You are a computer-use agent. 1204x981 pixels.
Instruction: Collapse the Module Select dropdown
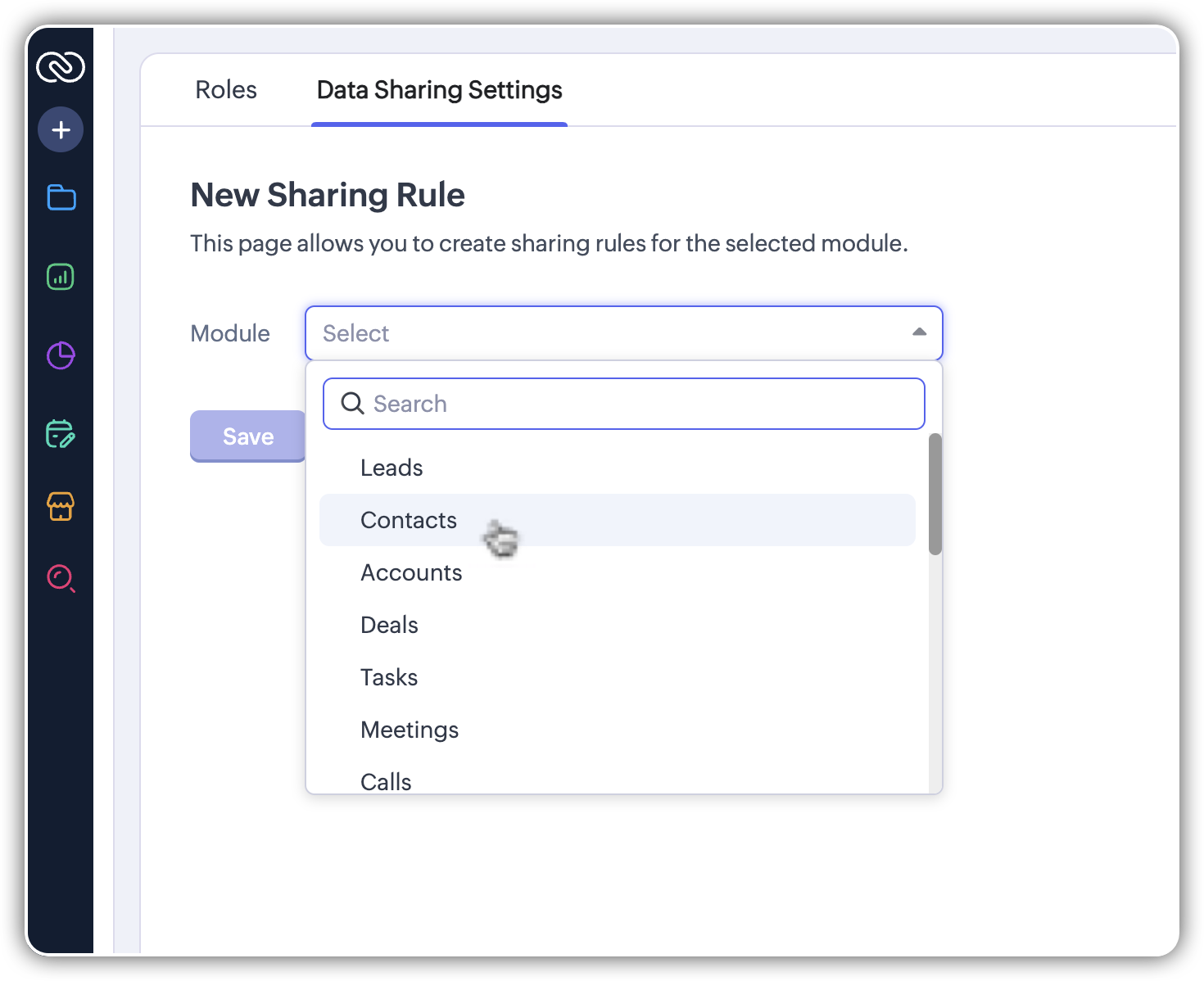tap(624, 333)
